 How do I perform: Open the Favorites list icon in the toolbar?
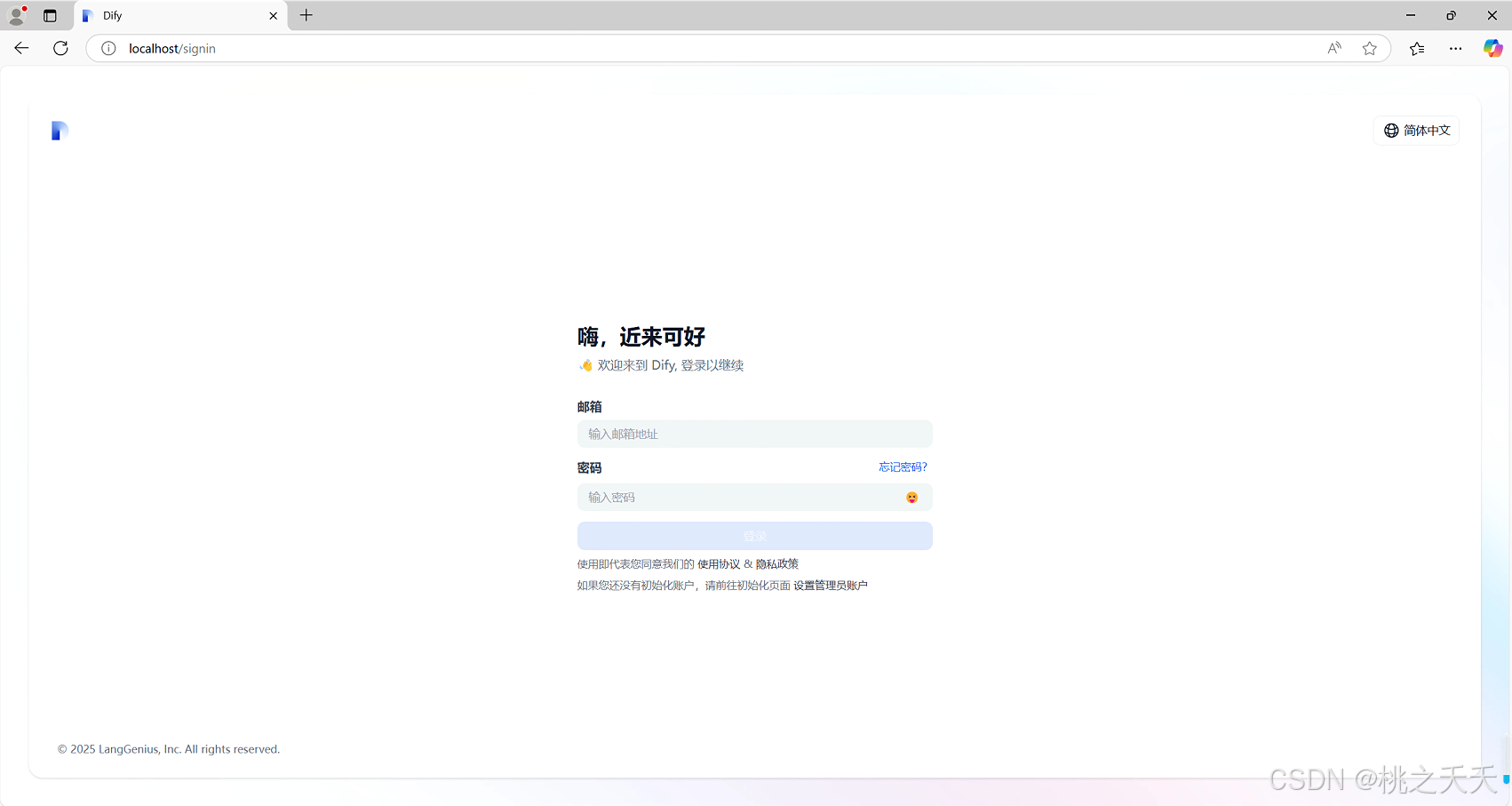click(x=1417, y=48)
